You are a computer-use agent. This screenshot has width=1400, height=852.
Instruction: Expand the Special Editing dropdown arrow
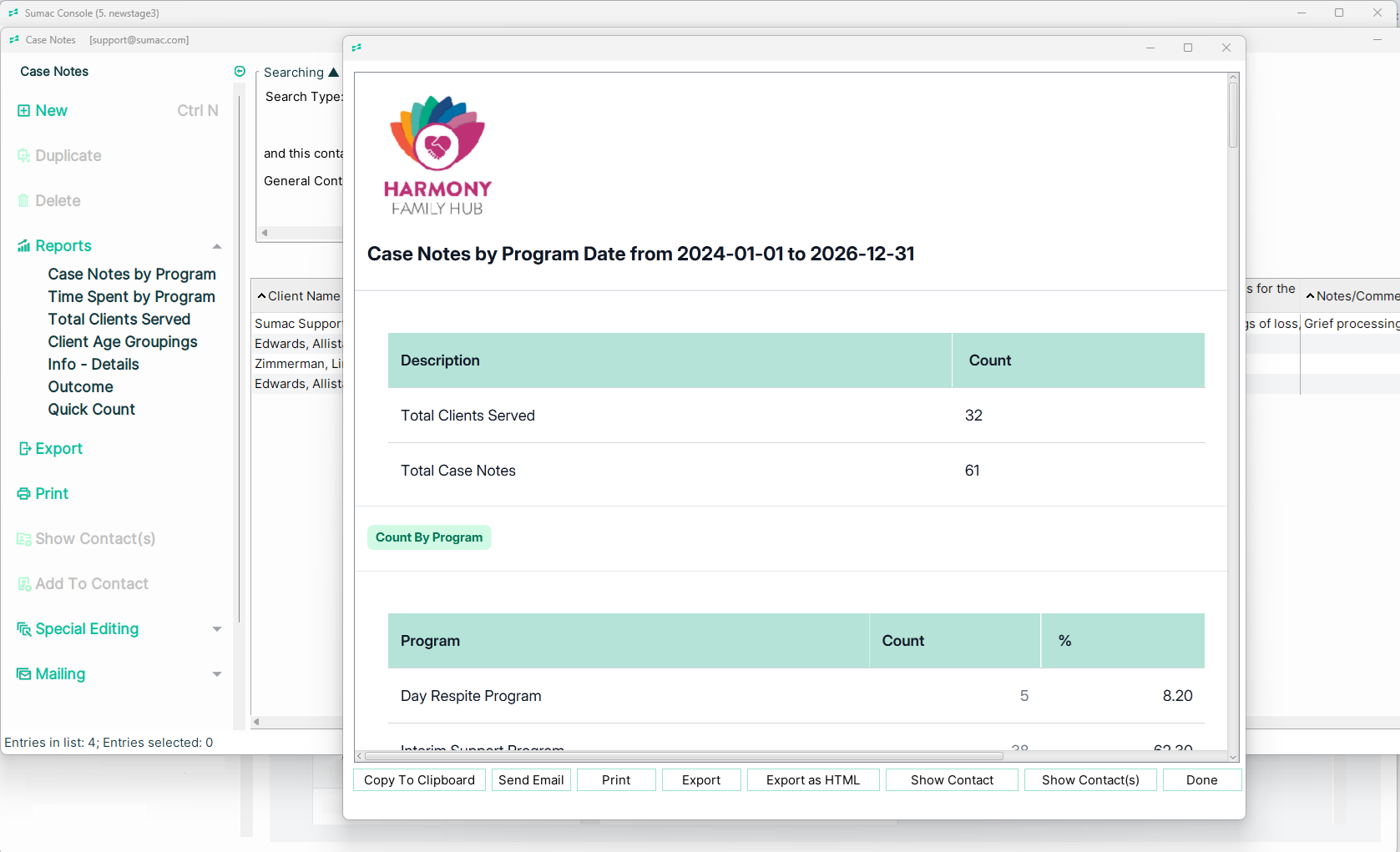click(x=217, y=629)
